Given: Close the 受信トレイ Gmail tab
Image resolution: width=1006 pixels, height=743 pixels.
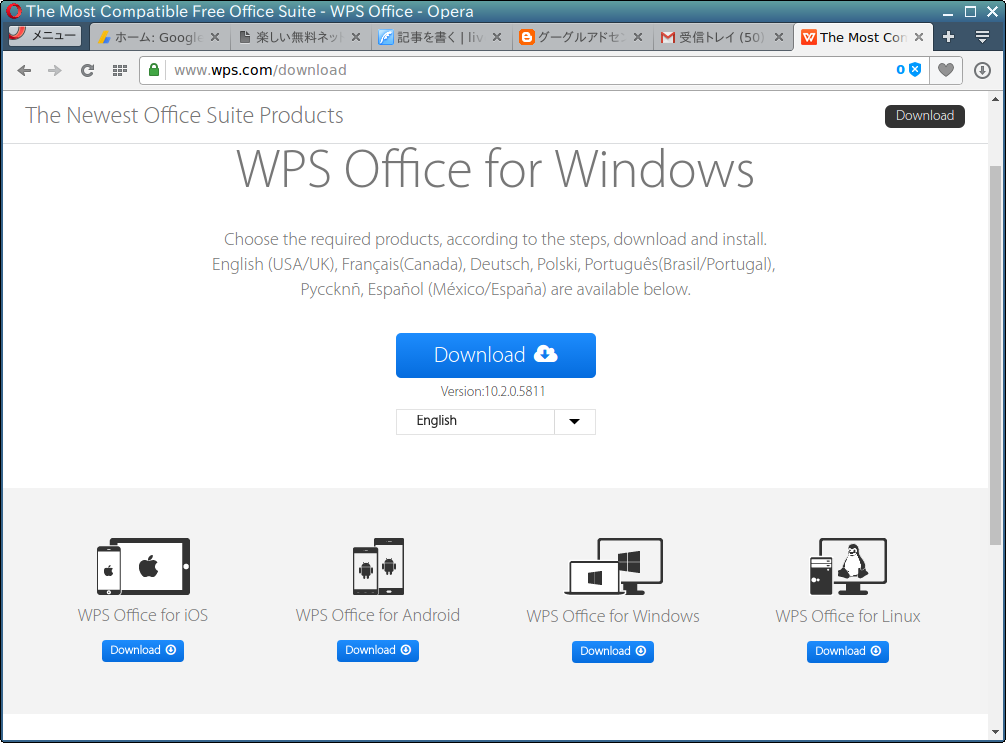Looking at the screenshot, I should (x=778, y=37).
